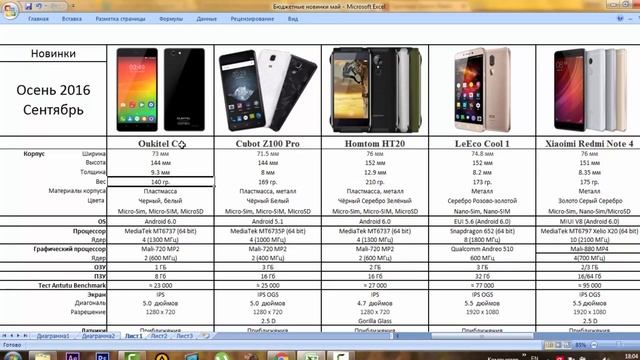Viewport: 640px width, 360px height.
Task: Open the round Office button menu
Action: (x=10, y=10)
